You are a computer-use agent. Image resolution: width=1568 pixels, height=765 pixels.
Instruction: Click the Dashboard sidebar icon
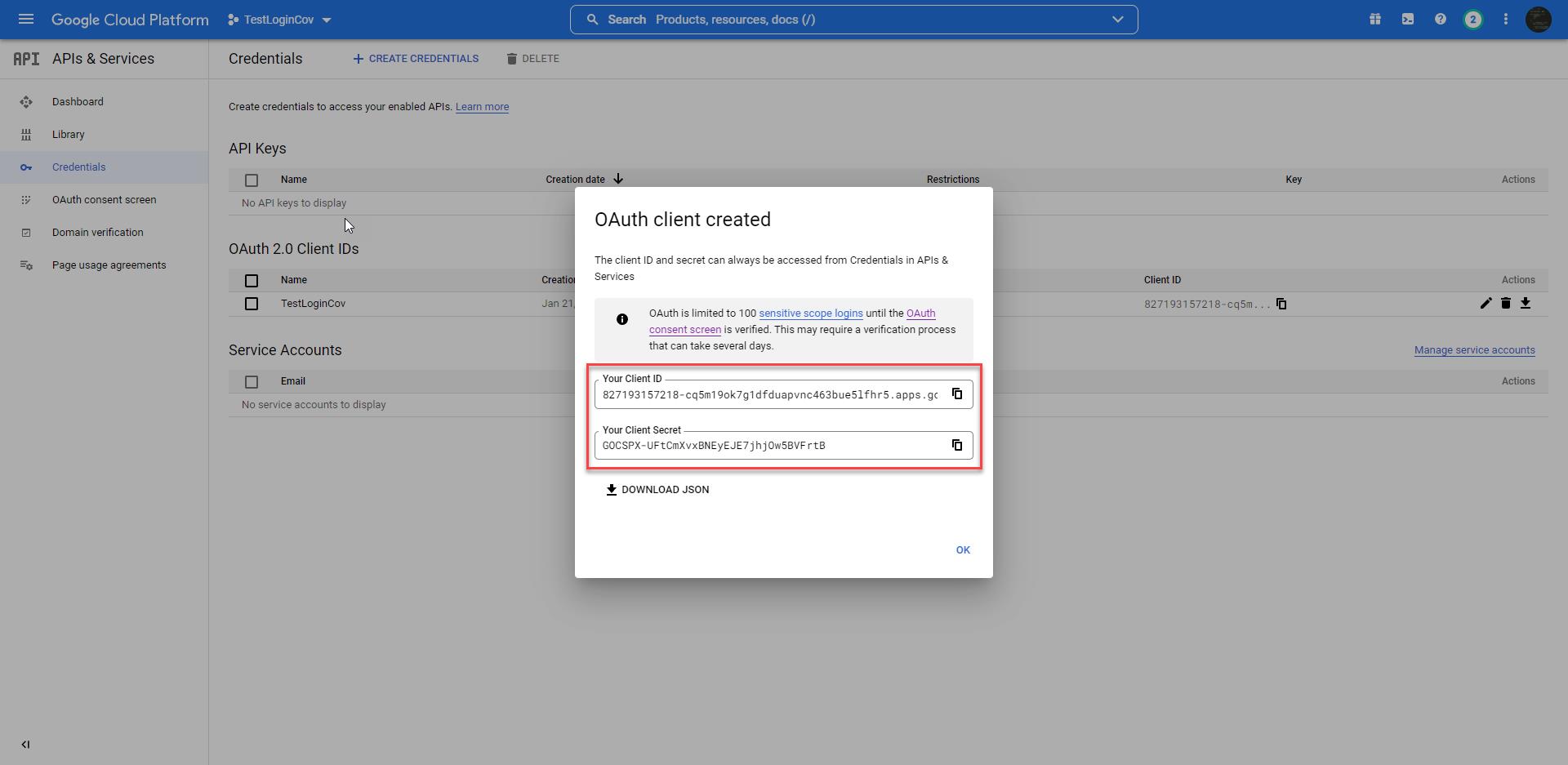(x=26, y=102)
